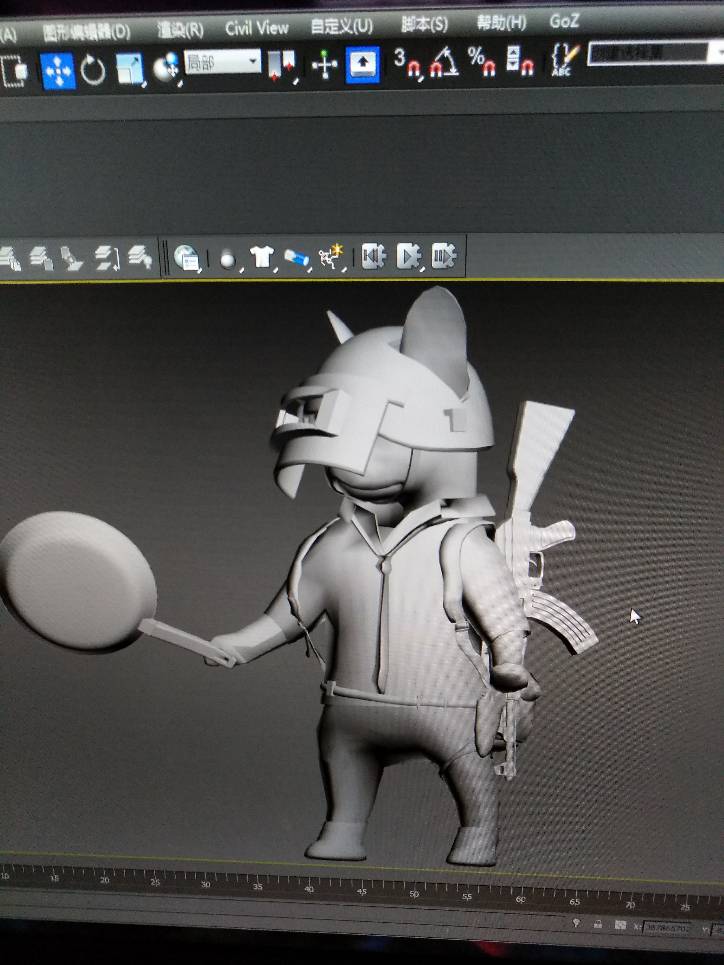Open the 自定义(U) menu
Screen dimensions: 724x965
coord(342,26)
